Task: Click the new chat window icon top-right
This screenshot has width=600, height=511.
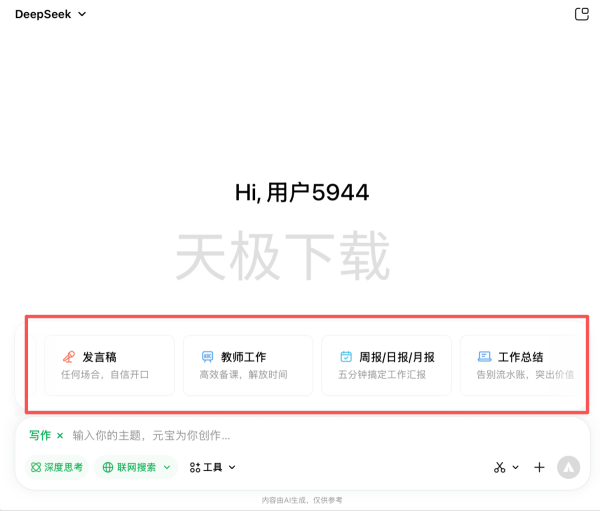Action: click(582, 14)
